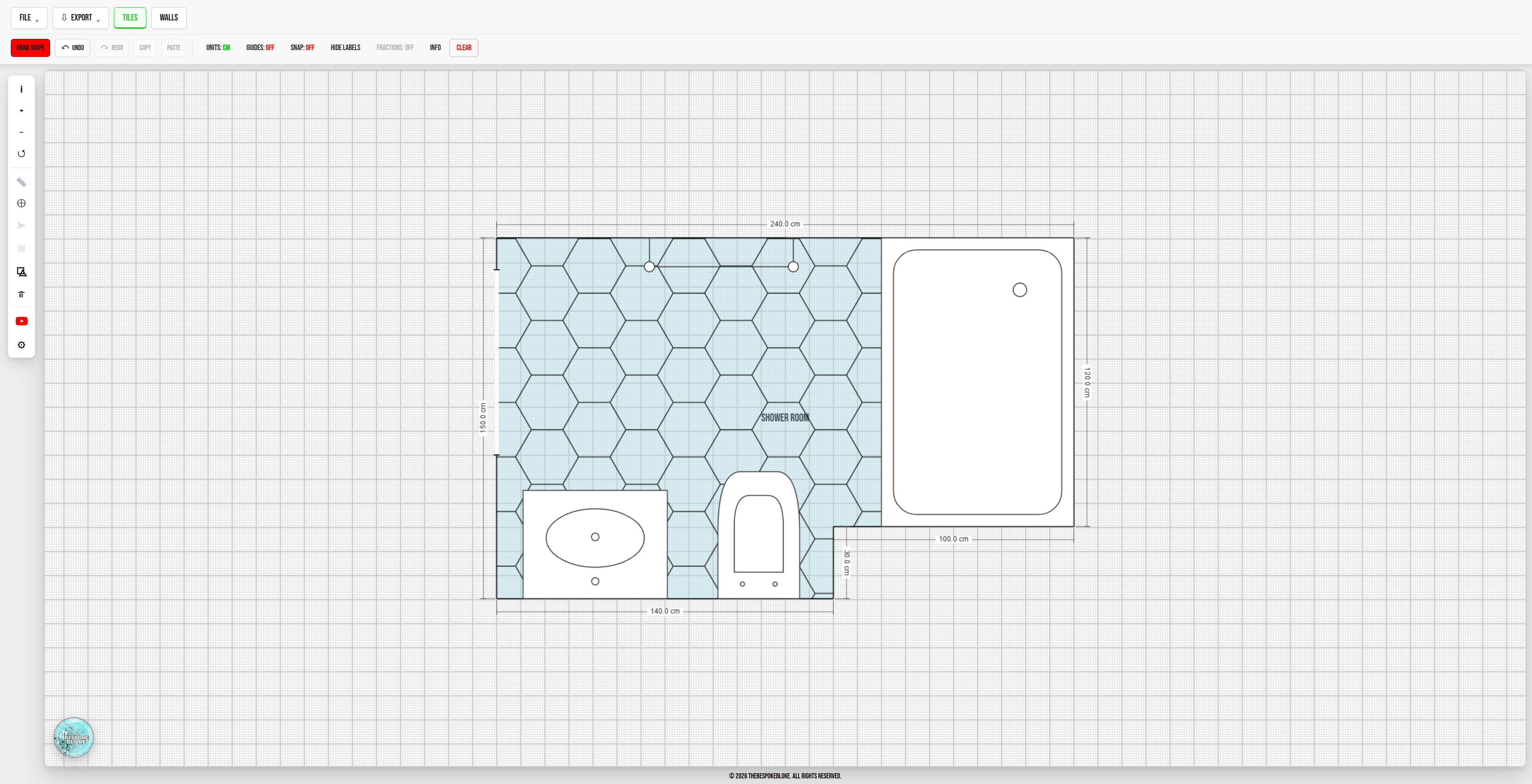The height and width of the screenshot is (784, 1532).
Task: Click the Copy button
Action: pos(145,48)
